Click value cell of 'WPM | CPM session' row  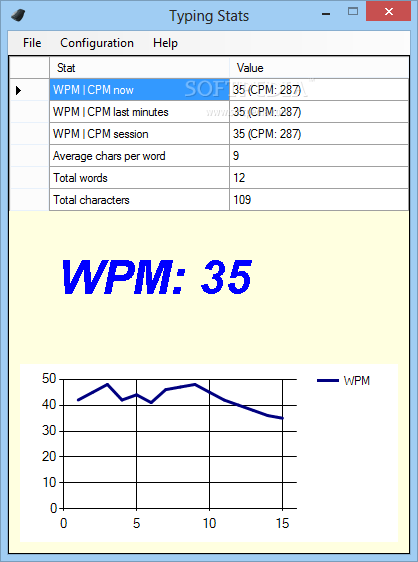(x=319, y=134)
